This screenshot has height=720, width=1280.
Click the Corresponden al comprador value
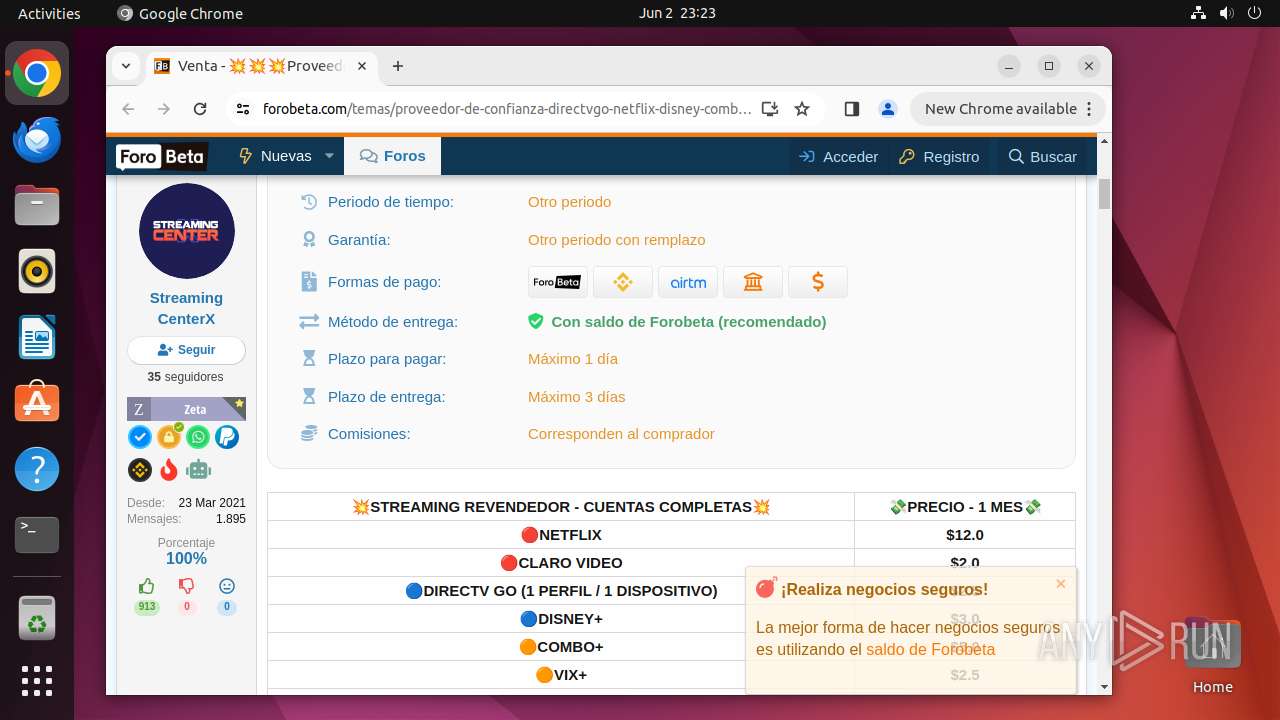pos(621,434)
